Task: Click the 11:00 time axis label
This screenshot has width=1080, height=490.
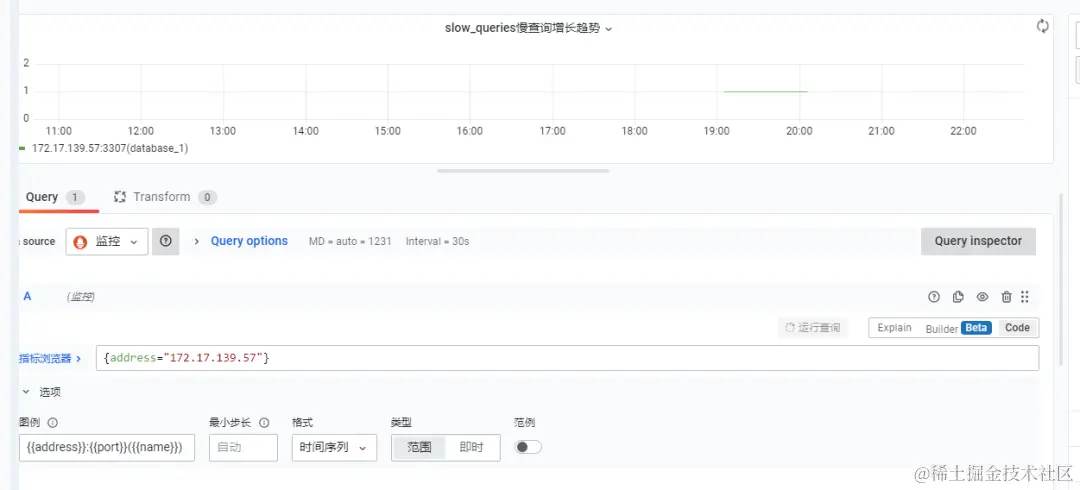Action: tap(59, 131)
